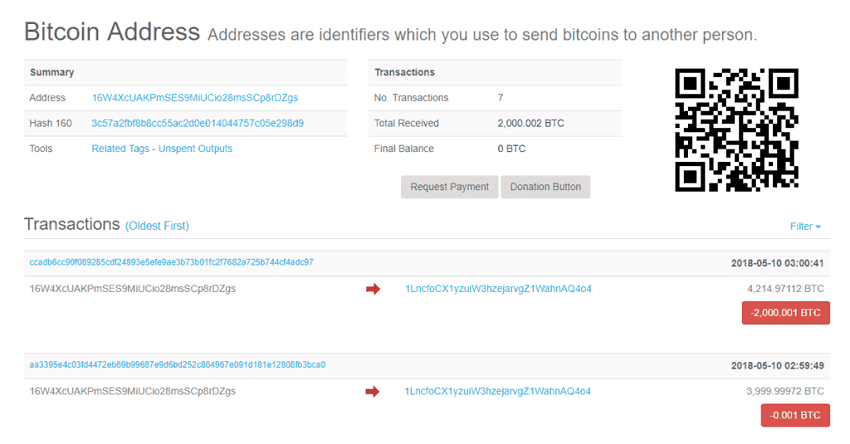Screen dimensions: 850x444
Task: Toggle Oldest First transaction sorting
Action: pyautogui.click(x=157, y=226)
